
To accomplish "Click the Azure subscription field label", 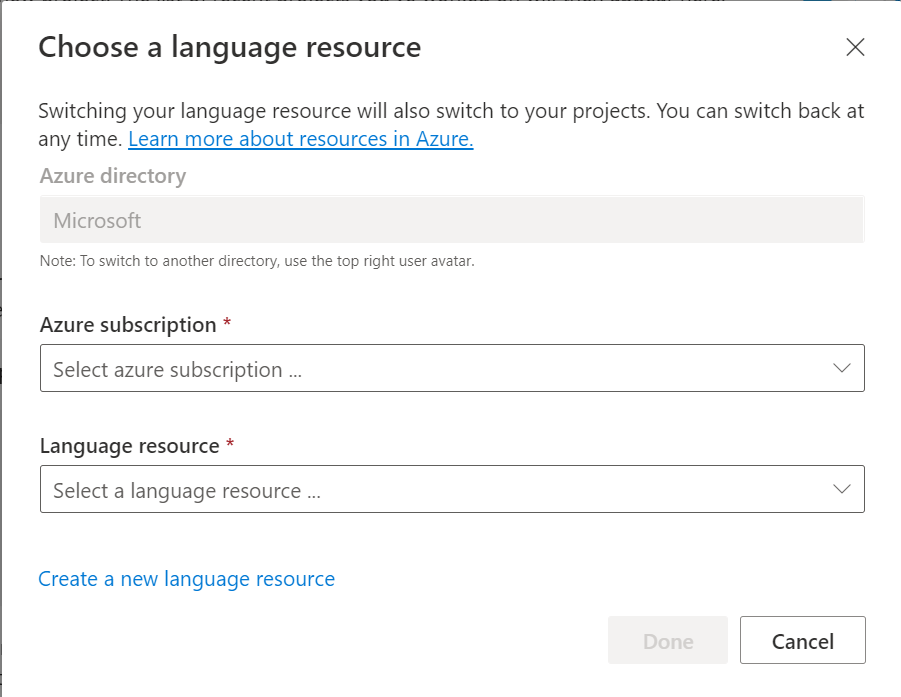I will tap(128, 325).
